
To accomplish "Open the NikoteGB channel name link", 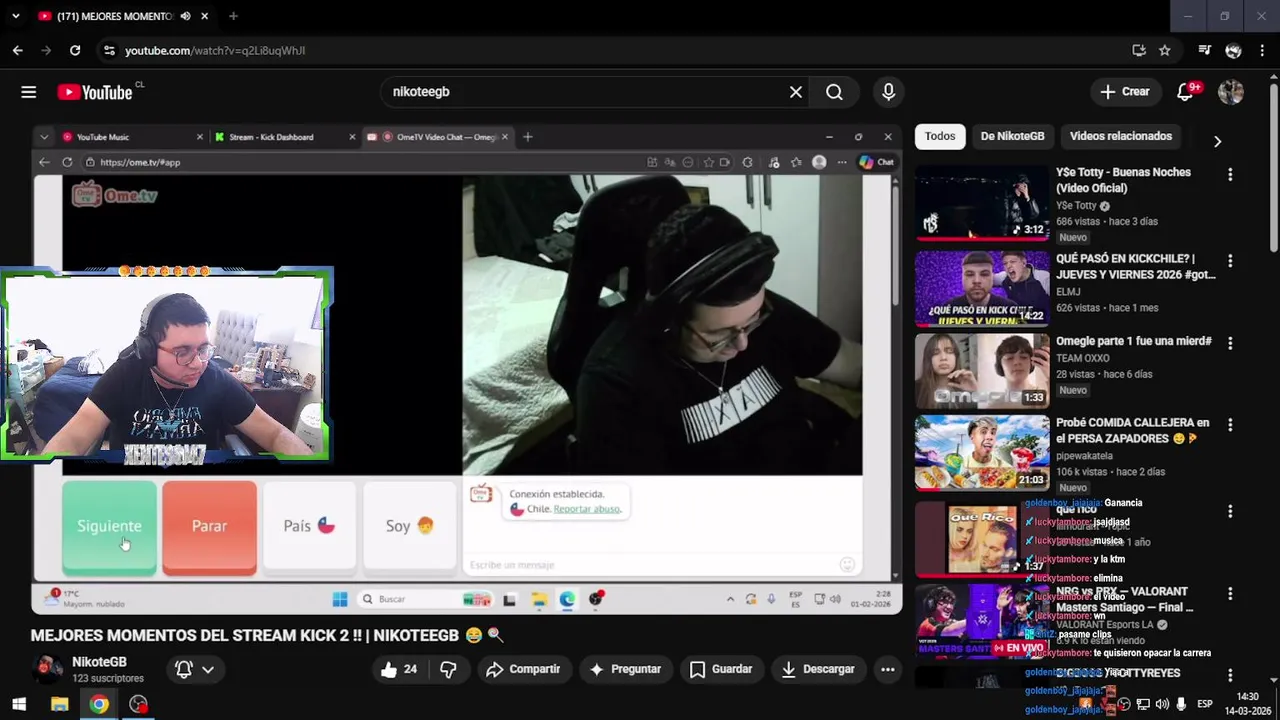I will click(99, 662).
